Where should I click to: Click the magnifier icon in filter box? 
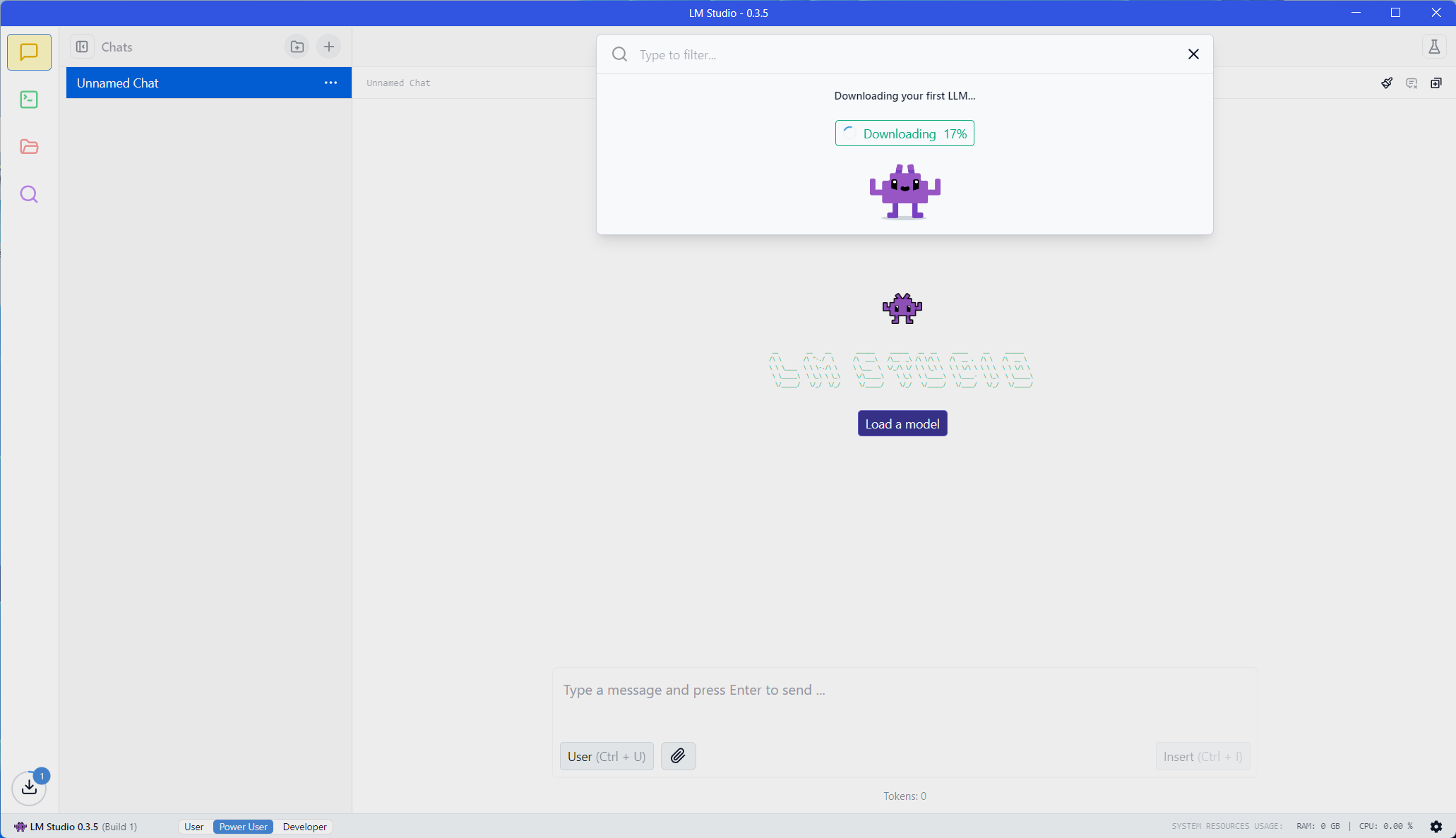[619, 54]
